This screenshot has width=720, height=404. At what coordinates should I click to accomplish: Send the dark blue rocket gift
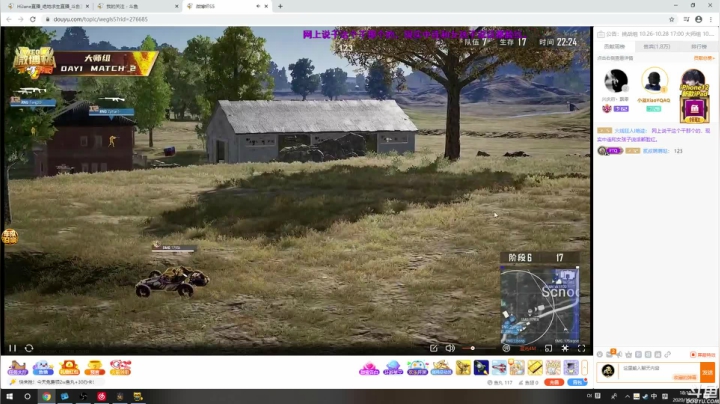481,368
